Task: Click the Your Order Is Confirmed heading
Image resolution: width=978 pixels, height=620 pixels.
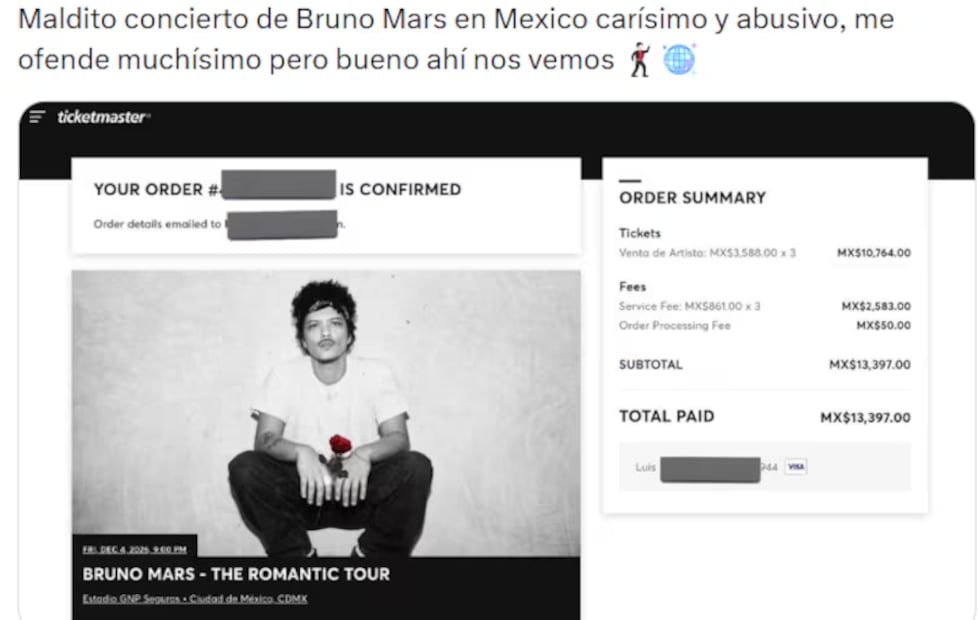Action: click(x=278, y=189)
